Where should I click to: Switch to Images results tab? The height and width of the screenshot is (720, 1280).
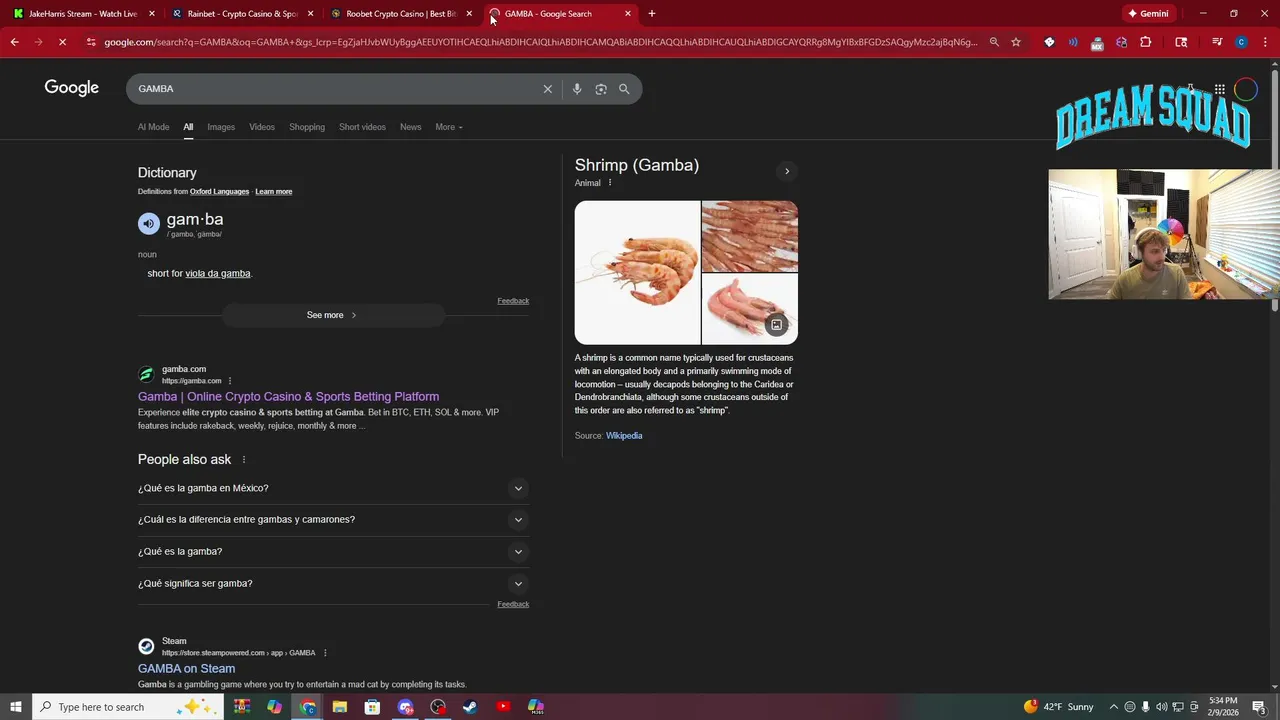click(x=221, y=127)
